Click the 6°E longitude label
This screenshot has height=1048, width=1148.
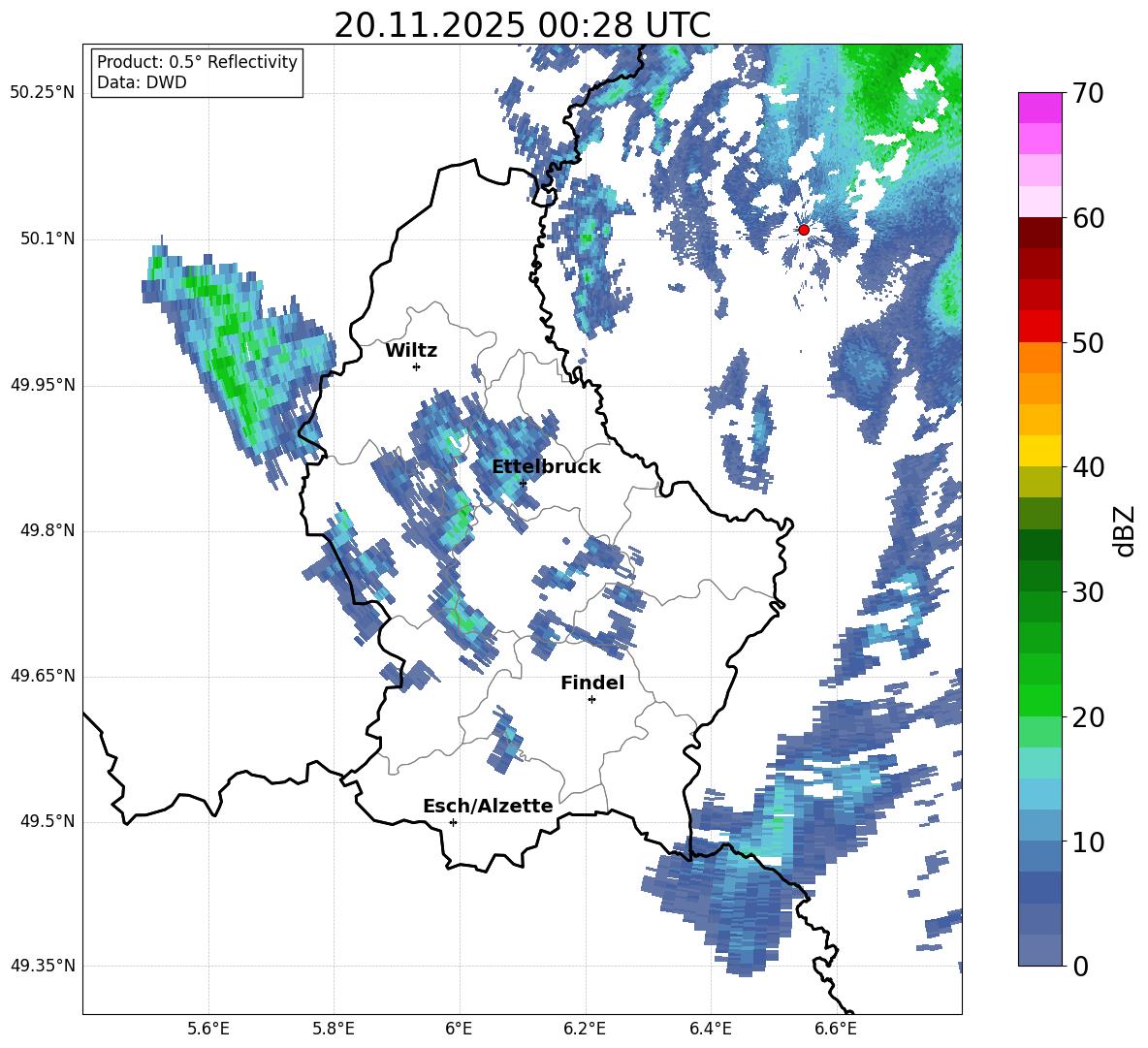coord(459,1030)
